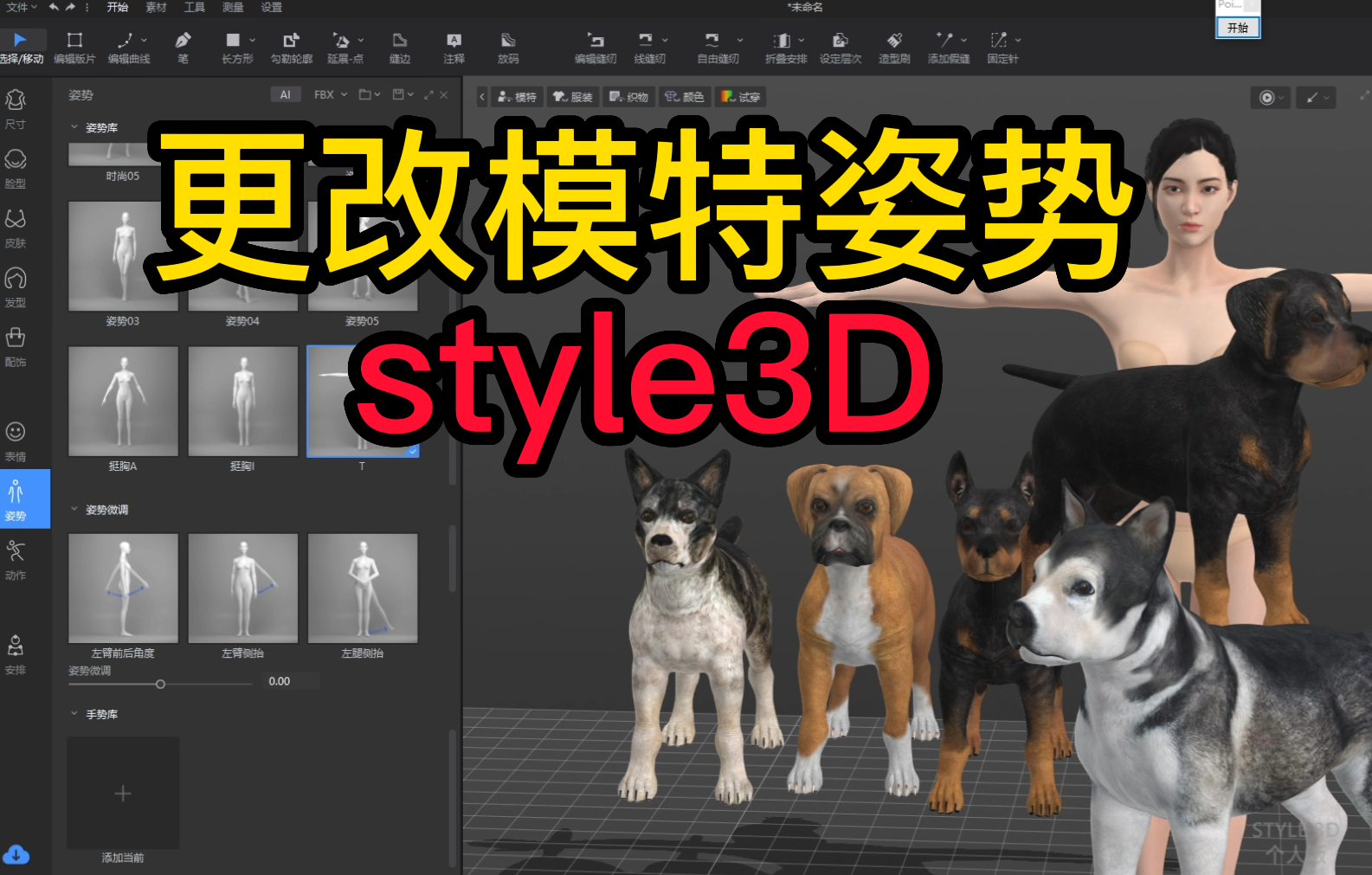This screenshot has height=875, width=1372.
Task: Select the 编辑版片 tool
Action: coord(74,48)
